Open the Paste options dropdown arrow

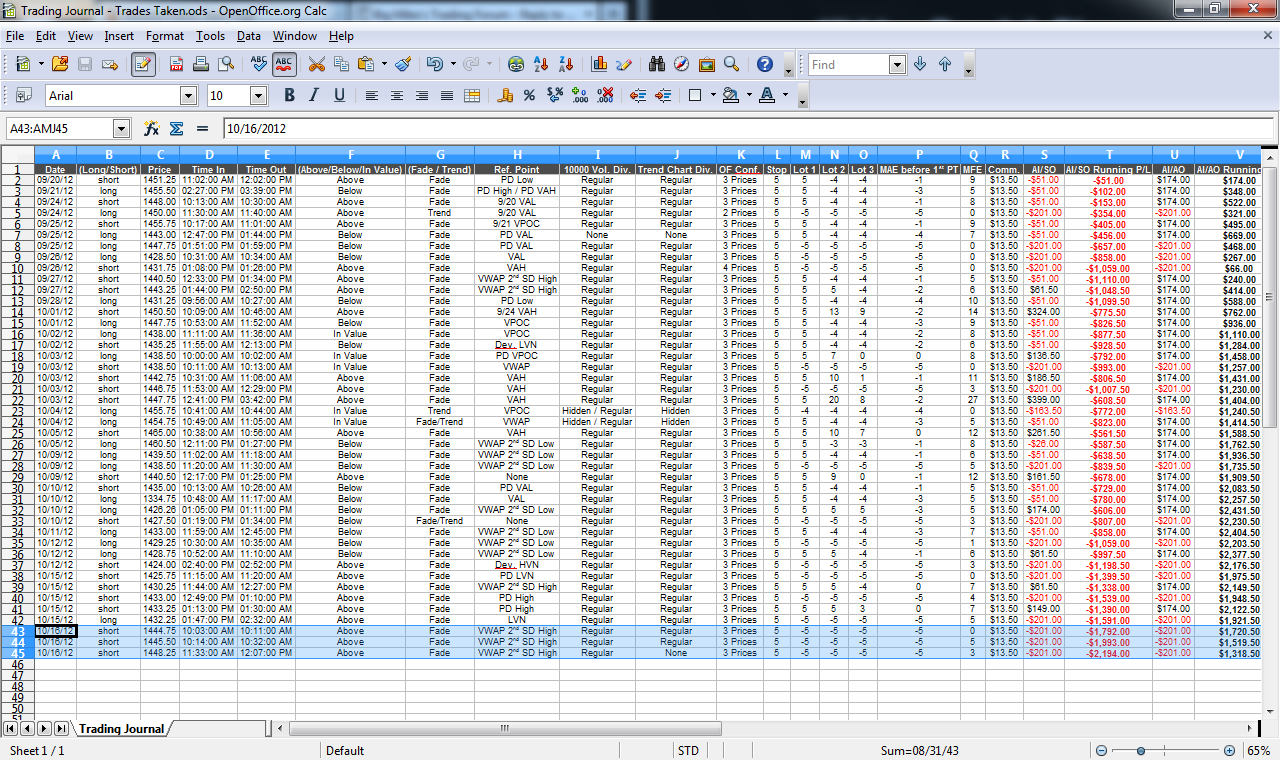pyautogui.click(x=384, y=65)
